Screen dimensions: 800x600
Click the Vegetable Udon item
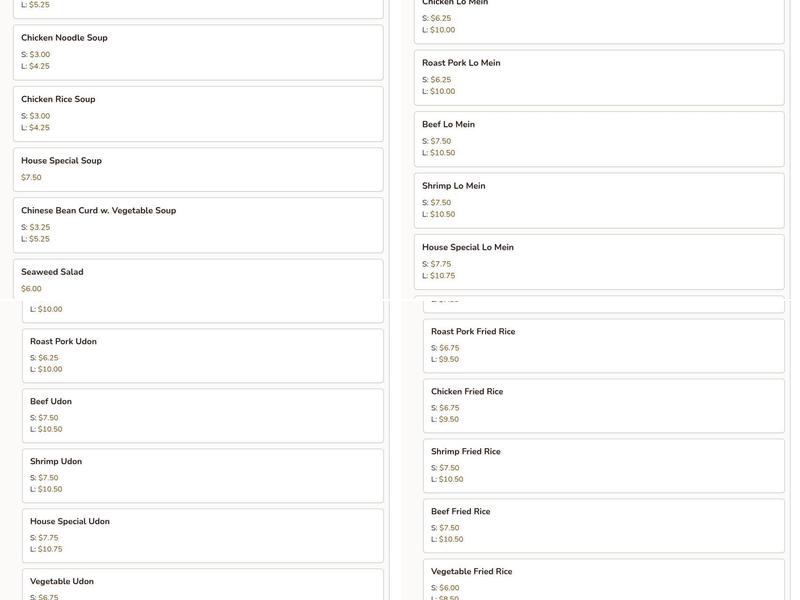point(202,586)
